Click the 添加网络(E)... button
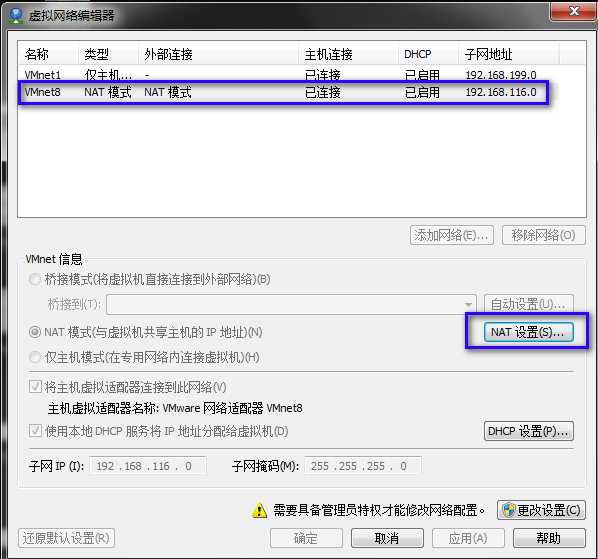598x559 pixels. tap(452, 235)
